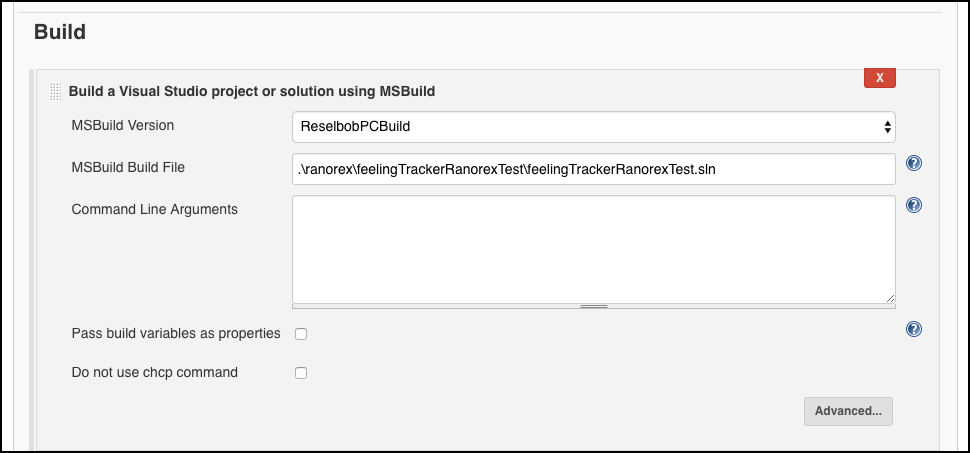Click the drag handle of the MSBuild step
Viewport: 970px width, 453px height.
55,92
